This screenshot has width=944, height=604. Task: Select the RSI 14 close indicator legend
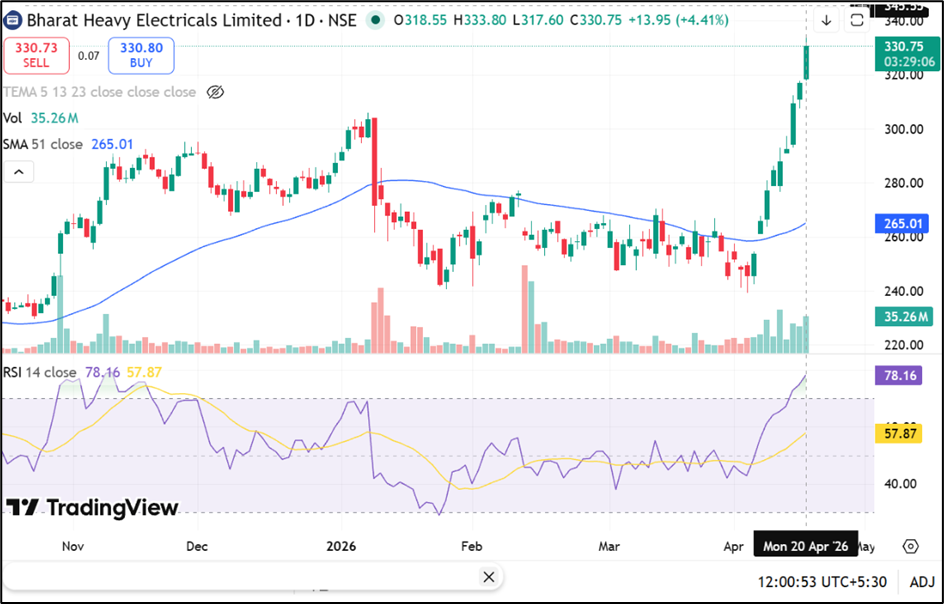click(x=40, y=372)
